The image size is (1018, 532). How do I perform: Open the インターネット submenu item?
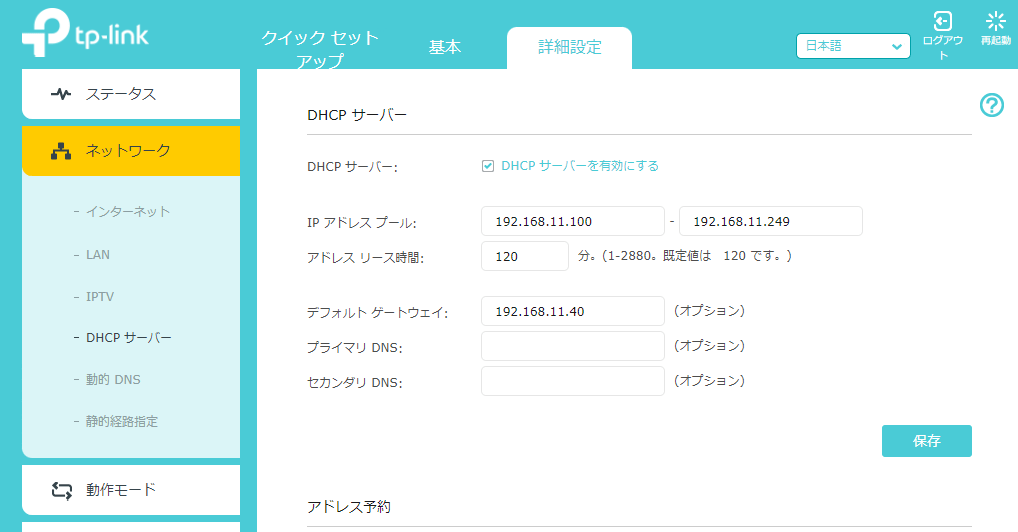(x=128, y=212)
